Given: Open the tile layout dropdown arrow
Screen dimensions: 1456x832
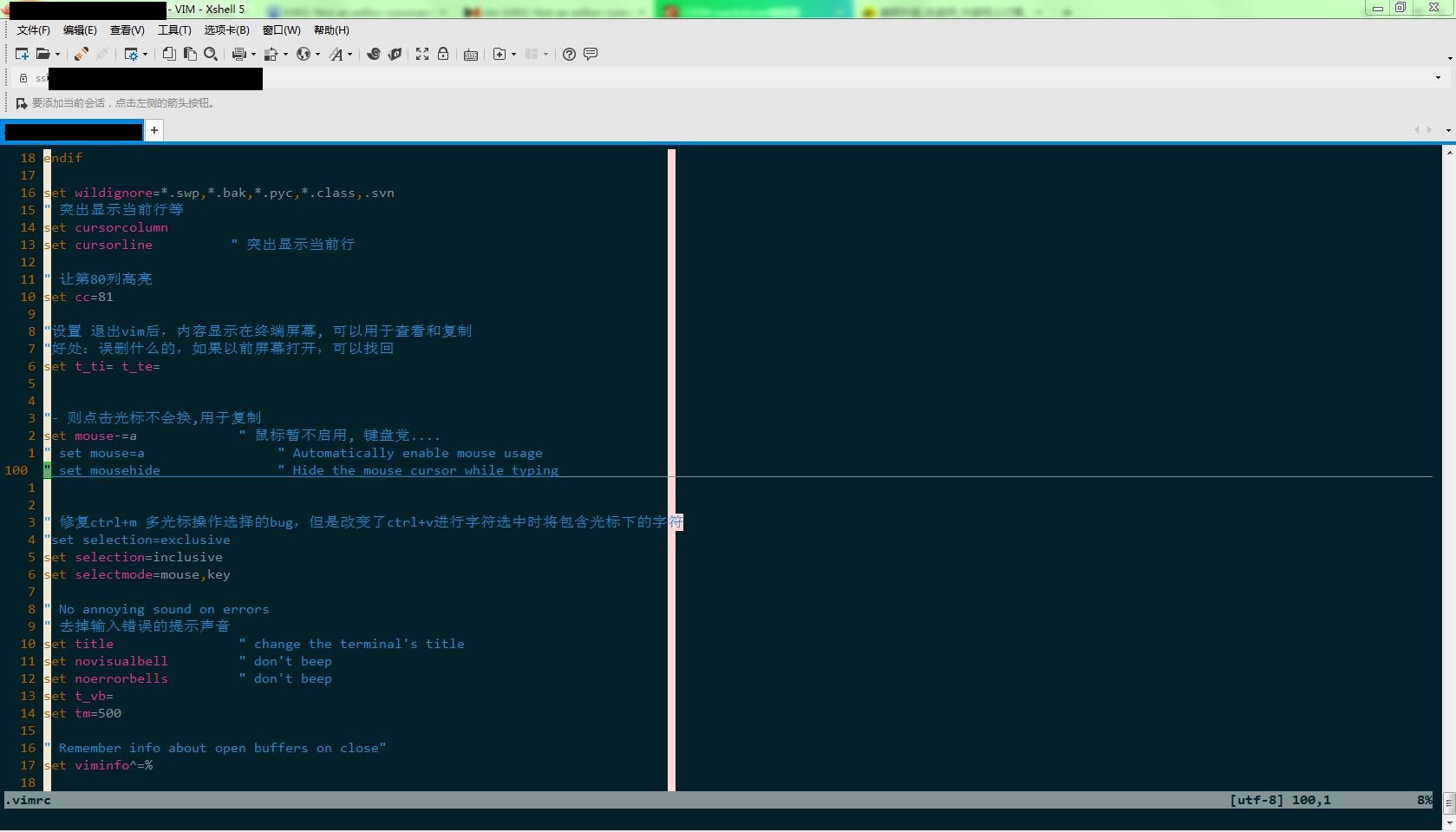Looking at the screenshot, I should click(545, 54).
